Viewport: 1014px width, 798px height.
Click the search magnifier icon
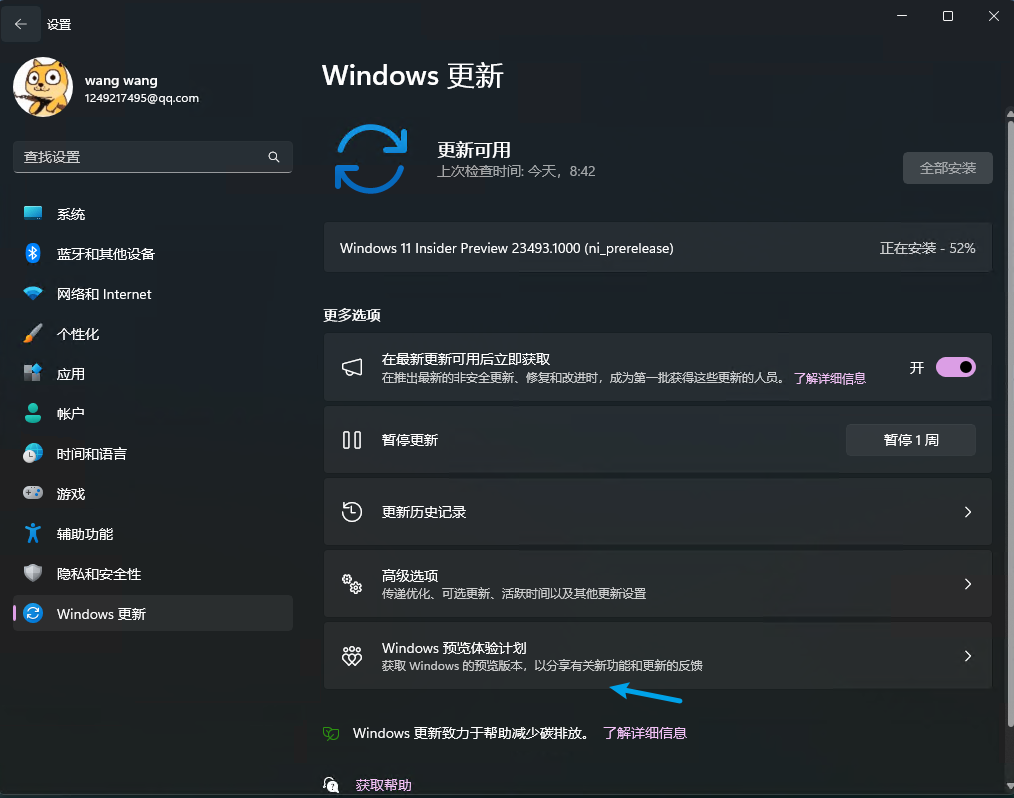pos(274,157)
